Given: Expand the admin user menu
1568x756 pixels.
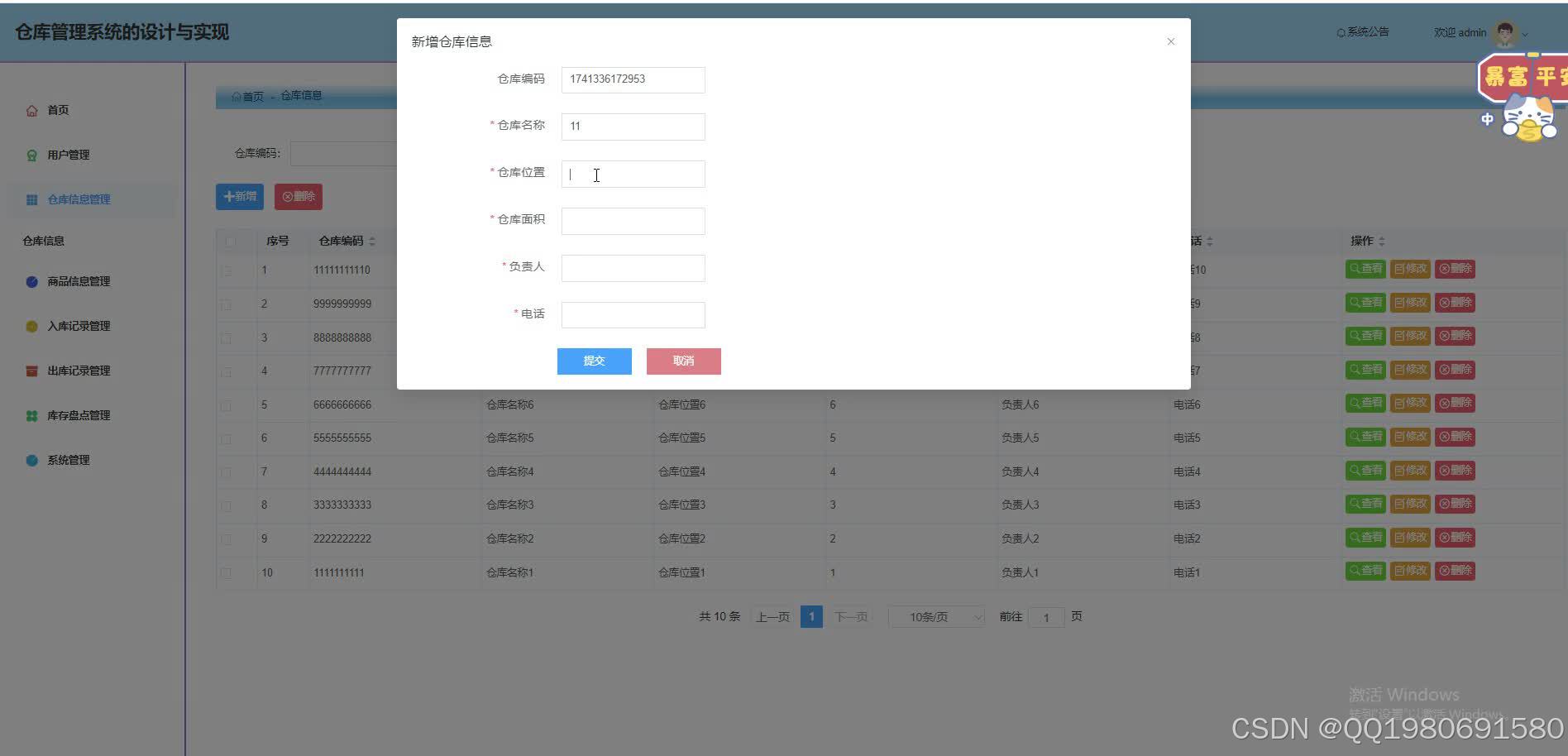Looking at the screenshot, I should (x=1527, y=33).
